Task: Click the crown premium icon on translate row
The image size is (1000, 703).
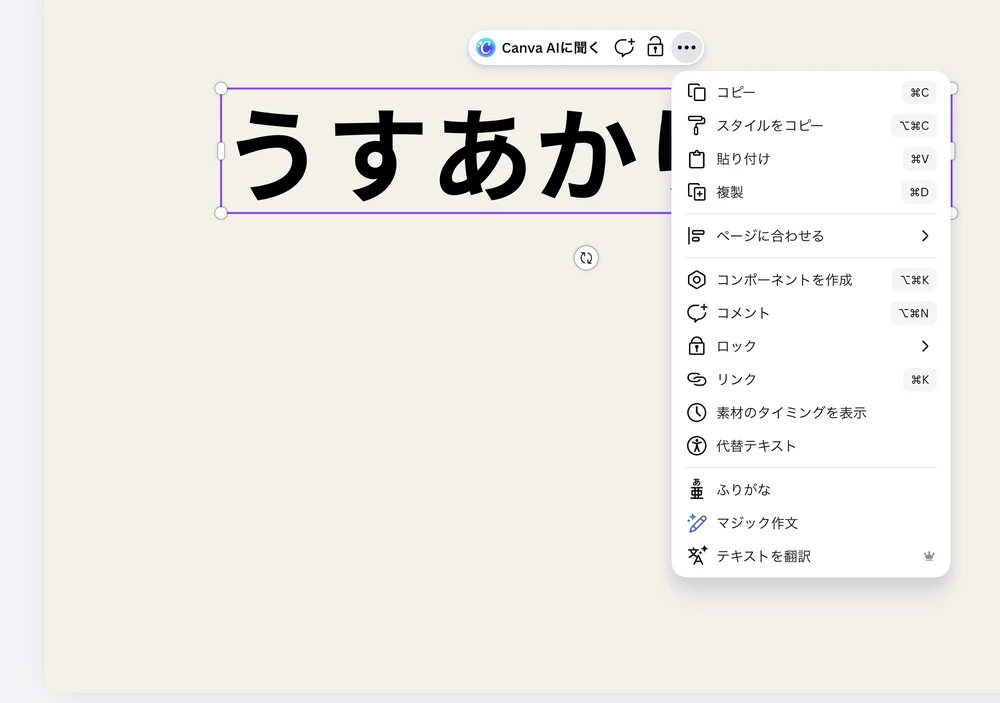Action: pos(929,556)
